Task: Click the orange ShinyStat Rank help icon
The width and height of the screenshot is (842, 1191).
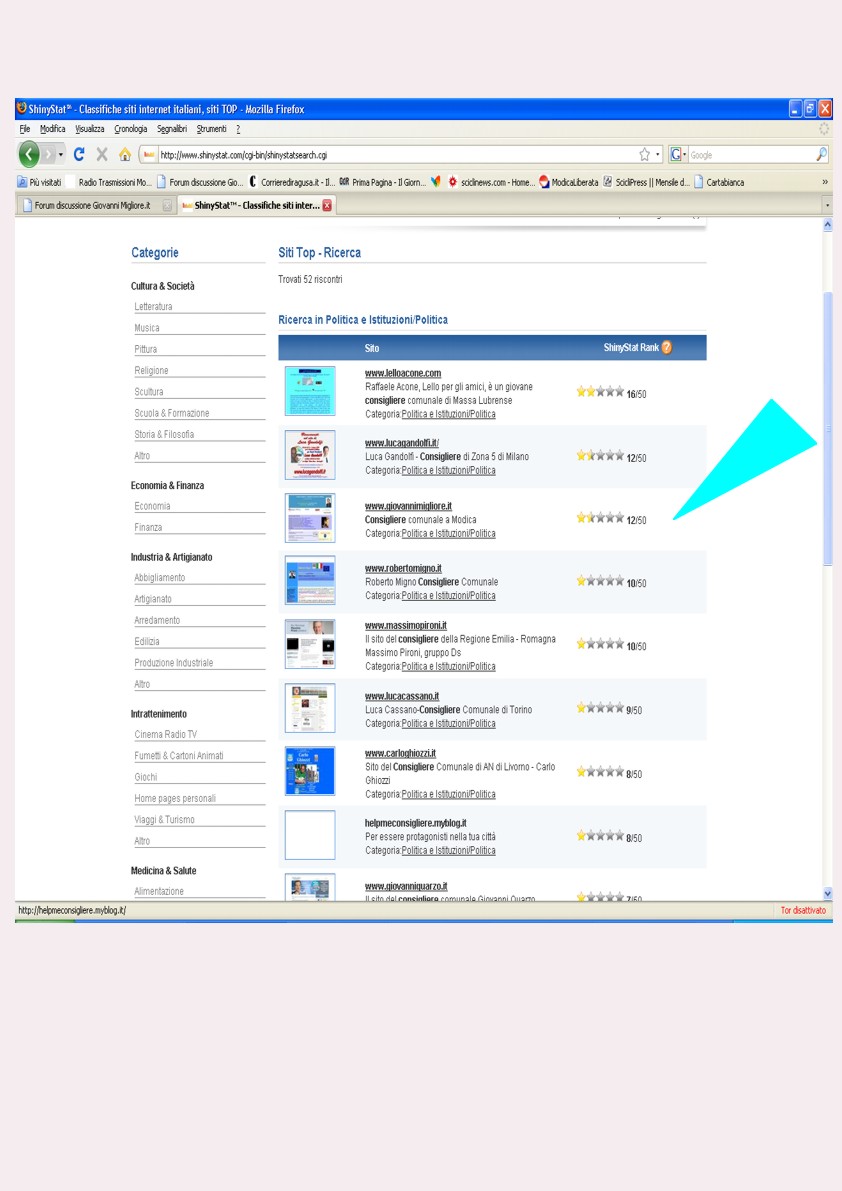Action: click(667, 348)
